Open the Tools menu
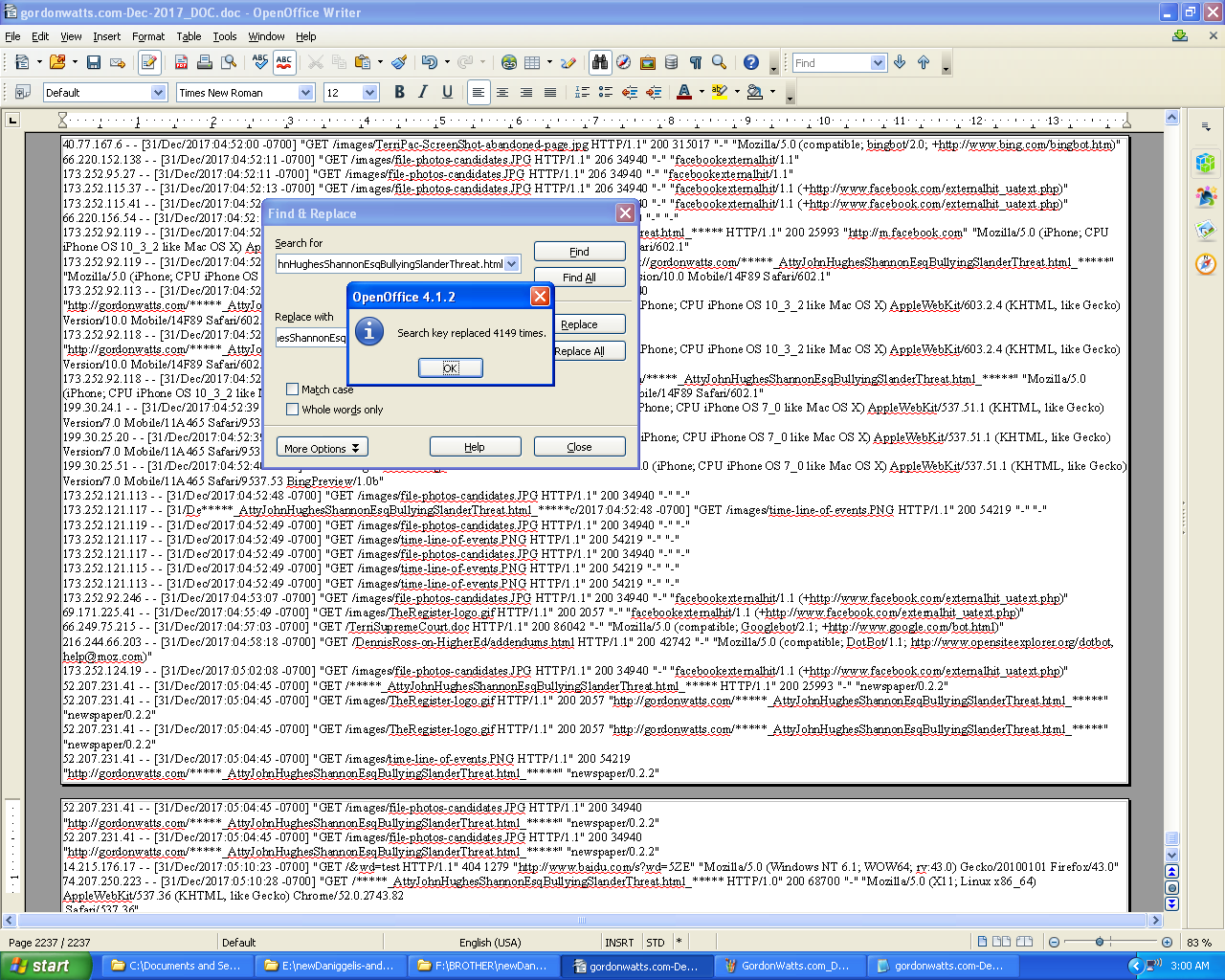This screenshot has height=980, width=1225. [x=225, y=36]
